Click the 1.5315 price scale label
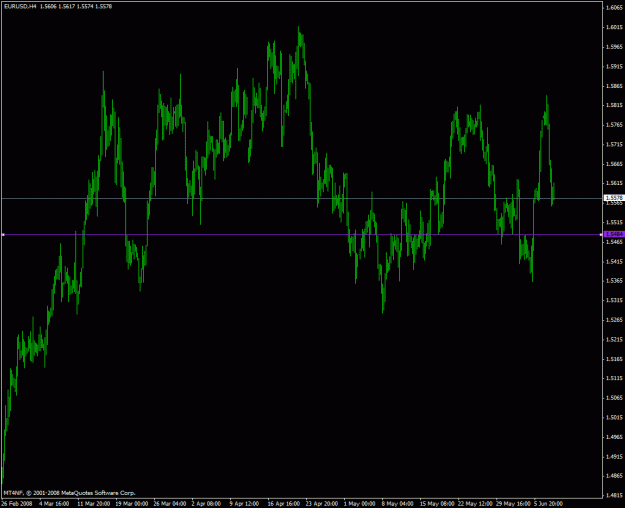The width and height of the screenshot is (625, 508). (614, 300)
